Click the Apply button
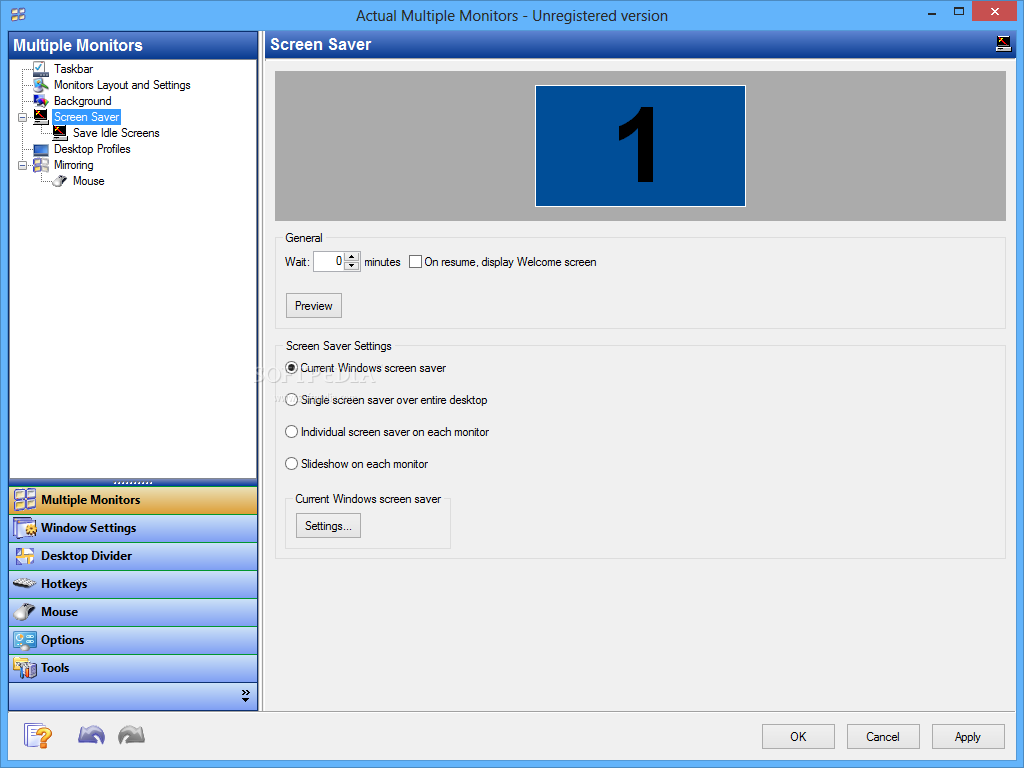Viewport: 1024px width, 768px height. point(968,737)
